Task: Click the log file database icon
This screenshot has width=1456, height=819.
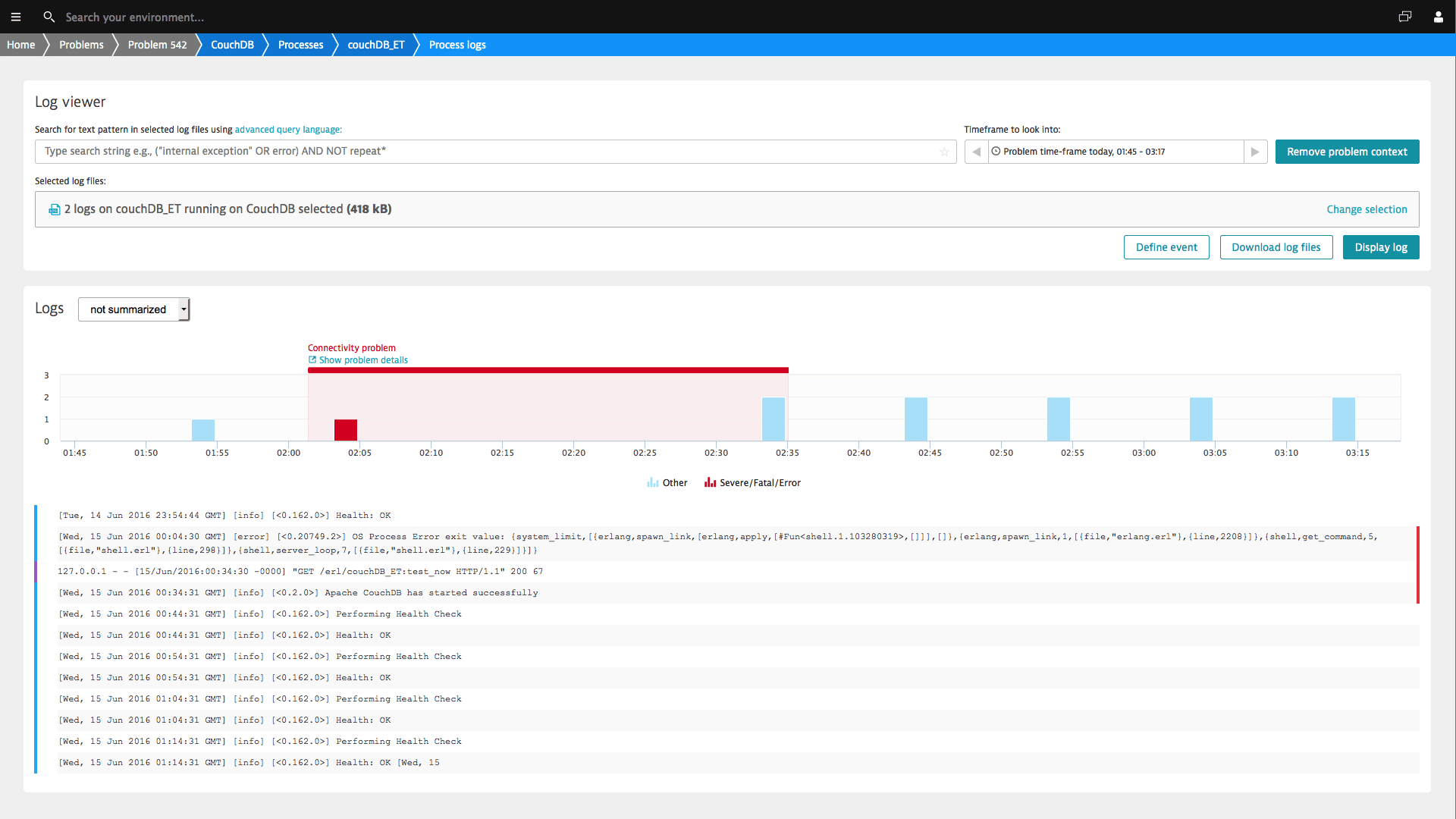Action: (x=54, y=209)
